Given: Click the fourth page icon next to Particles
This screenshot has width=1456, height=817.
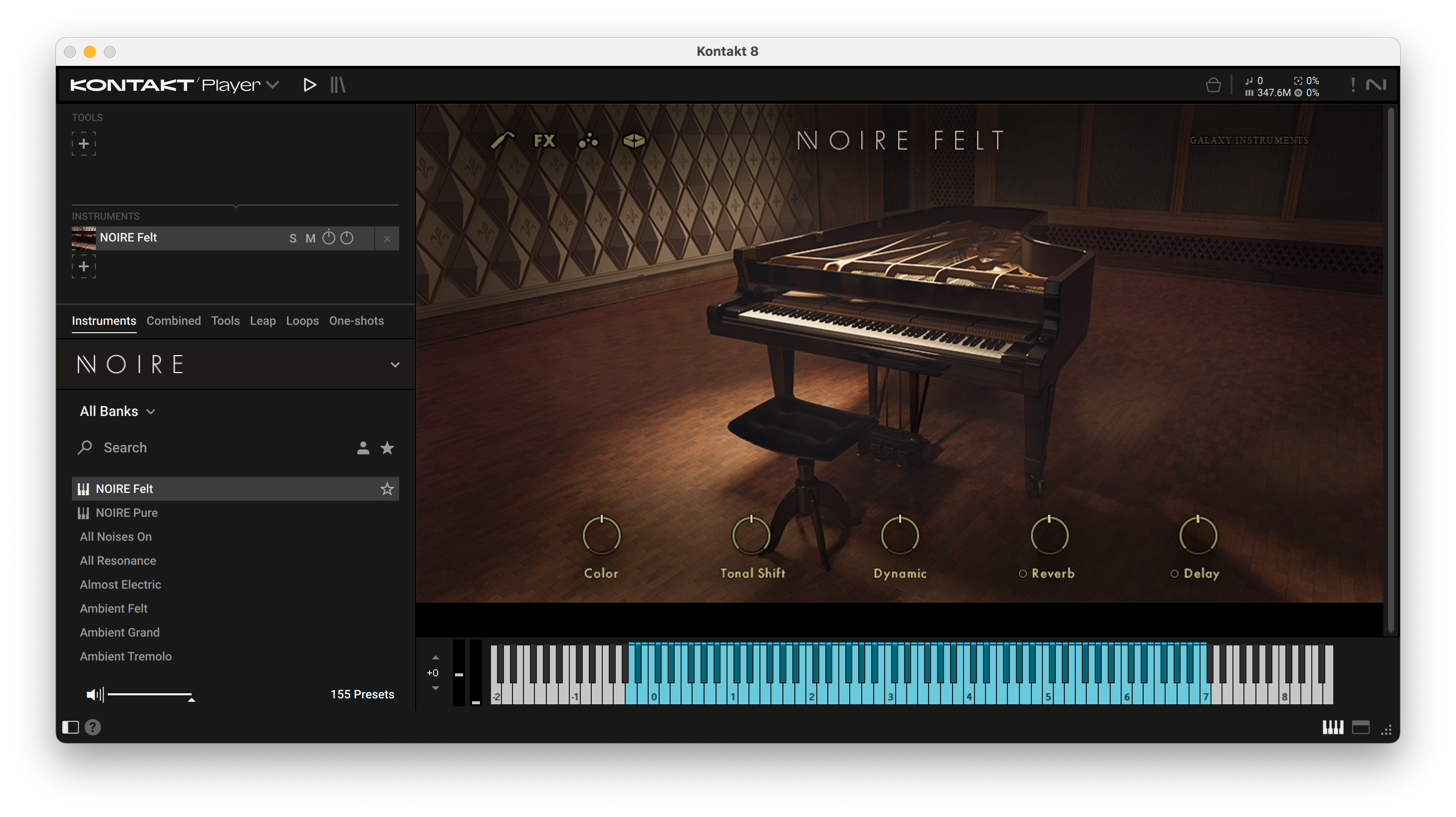Looking at the screenshot, I should click(633, 141).
